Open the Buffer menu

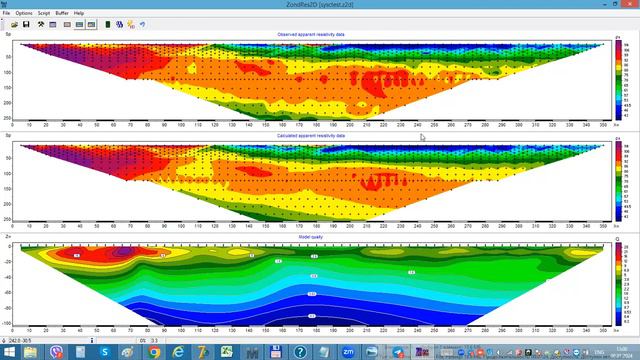(x=62, y=13)
